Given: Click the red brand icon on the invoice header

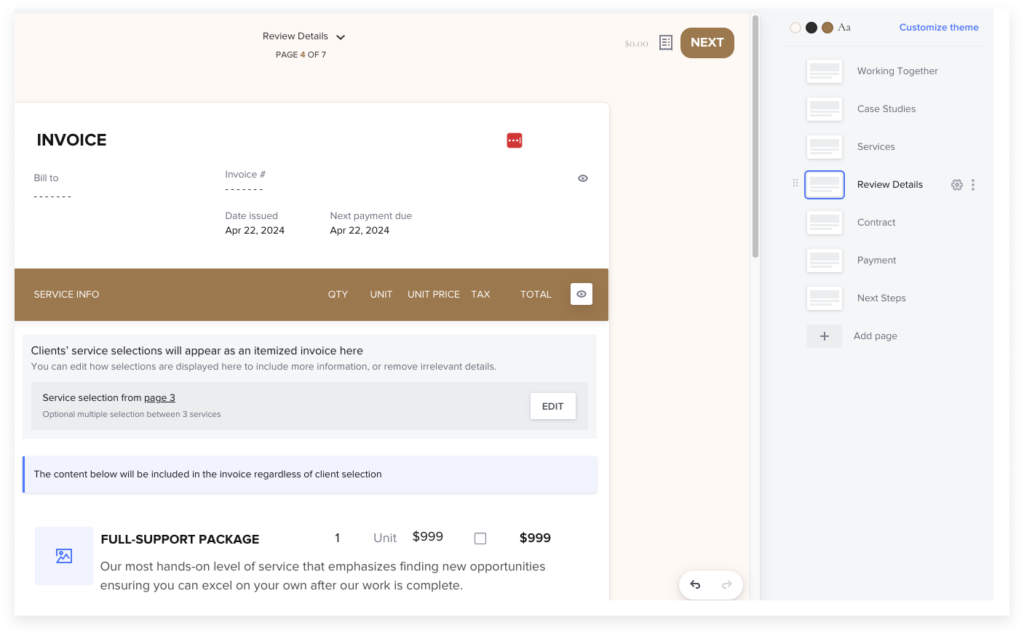Looking at the screenshot, I should [514, 140].
